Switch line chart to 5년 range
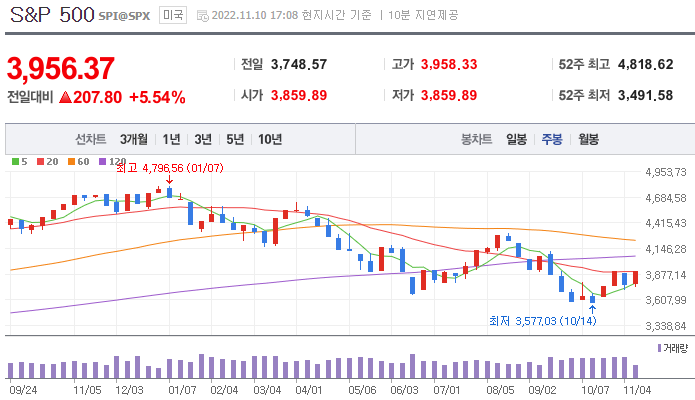The height and width of the screenshot is (400, 695). coord(235,139)
